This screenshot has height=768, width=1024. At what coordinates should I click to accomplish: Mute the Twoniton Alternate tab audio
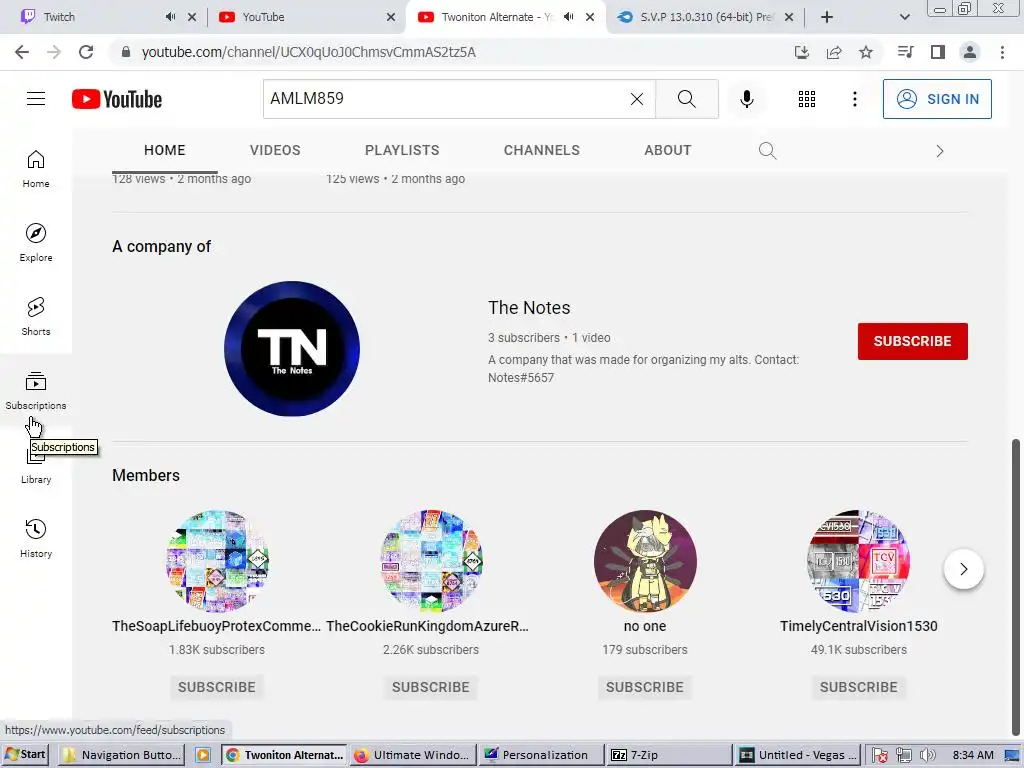[x=569, y=17]
